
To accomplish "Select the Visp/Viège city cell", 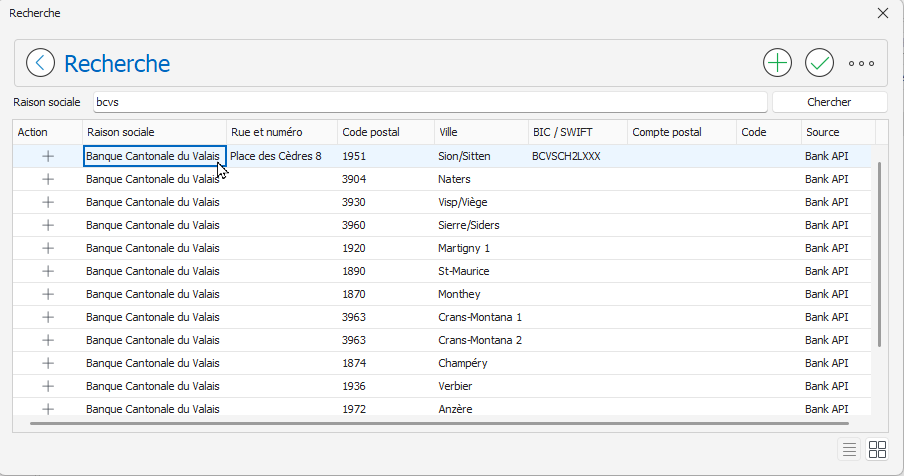I will coord(481,202).
